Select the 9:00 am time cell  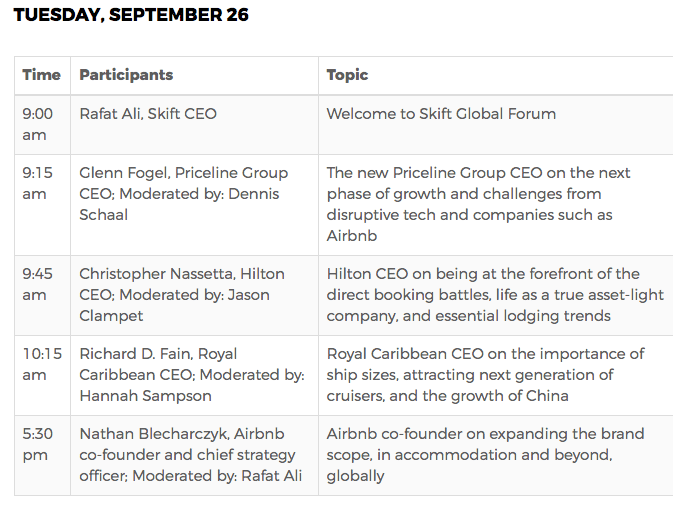click(36, 124)
